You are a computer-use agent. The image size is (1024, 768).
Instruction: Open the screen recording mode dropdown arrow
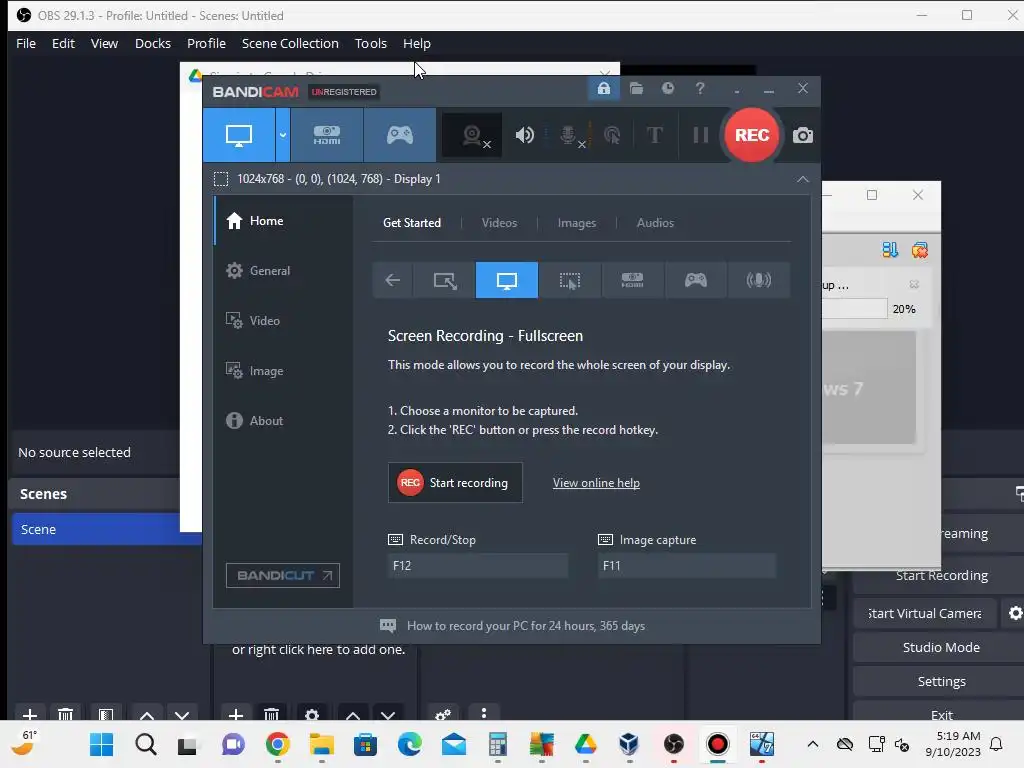283,135
